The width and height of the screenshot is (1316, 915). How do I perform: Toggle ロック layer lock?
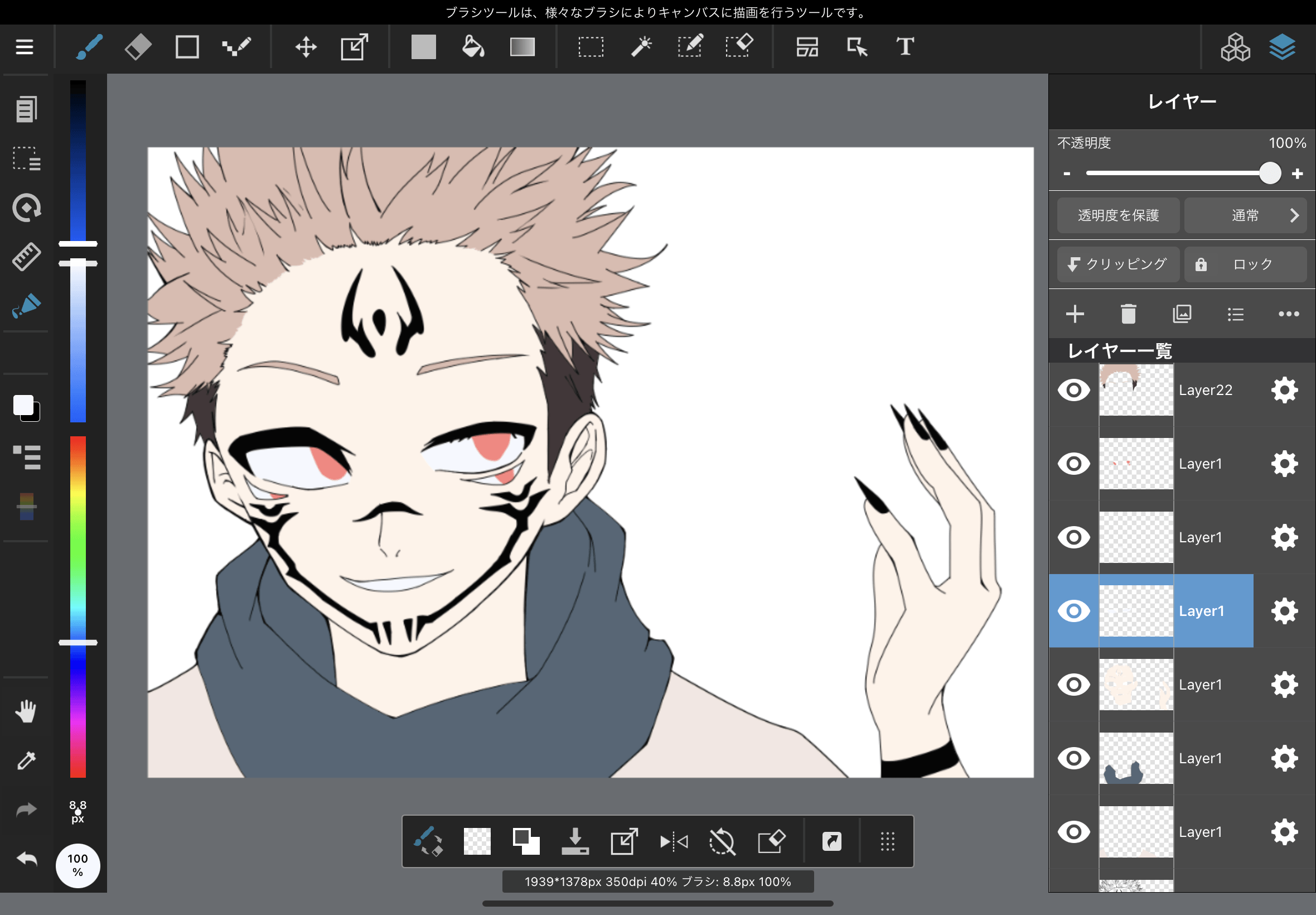[1245, 264]
